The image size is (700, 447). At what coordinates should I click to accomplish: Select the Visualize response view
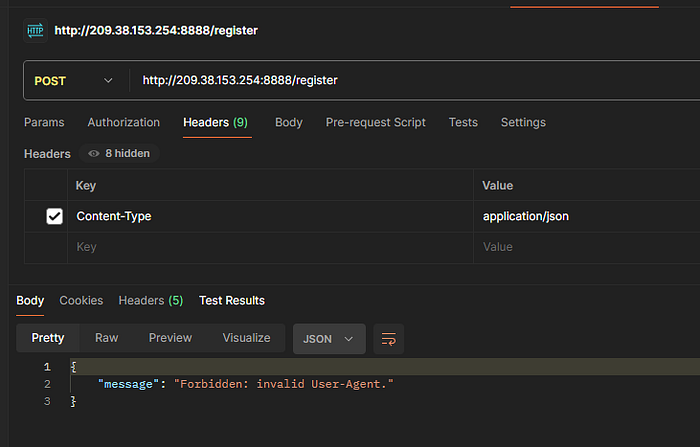(246, 338)
